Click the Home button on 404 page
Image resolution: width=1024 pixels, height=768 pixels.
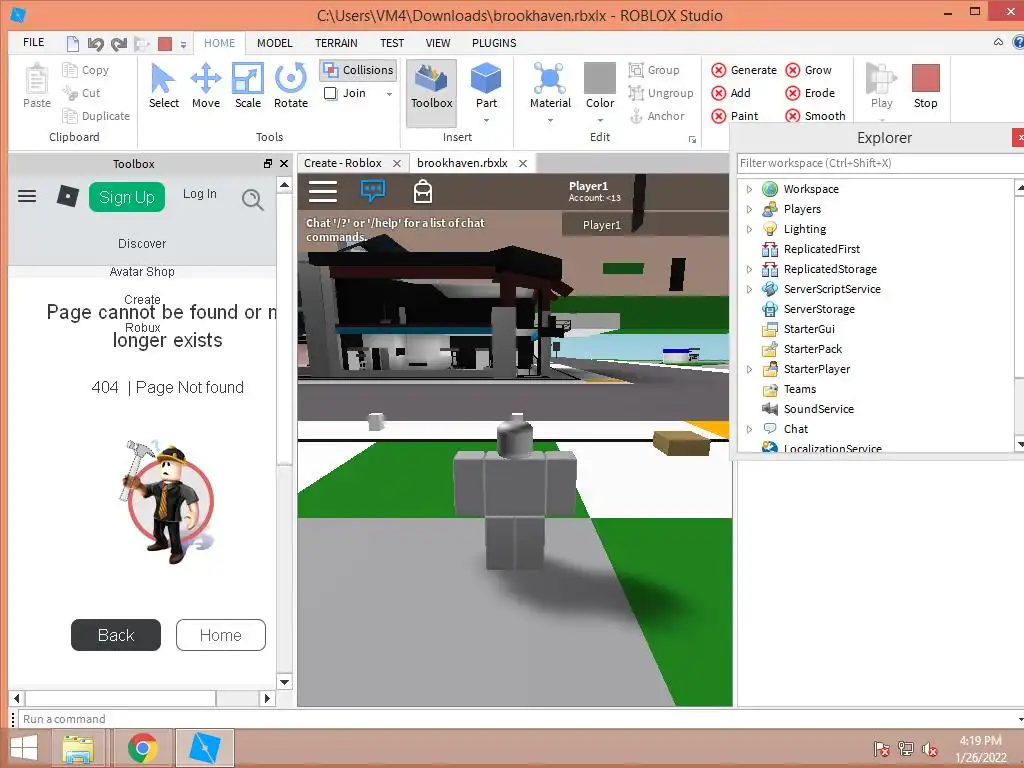[x=221, y=635]
